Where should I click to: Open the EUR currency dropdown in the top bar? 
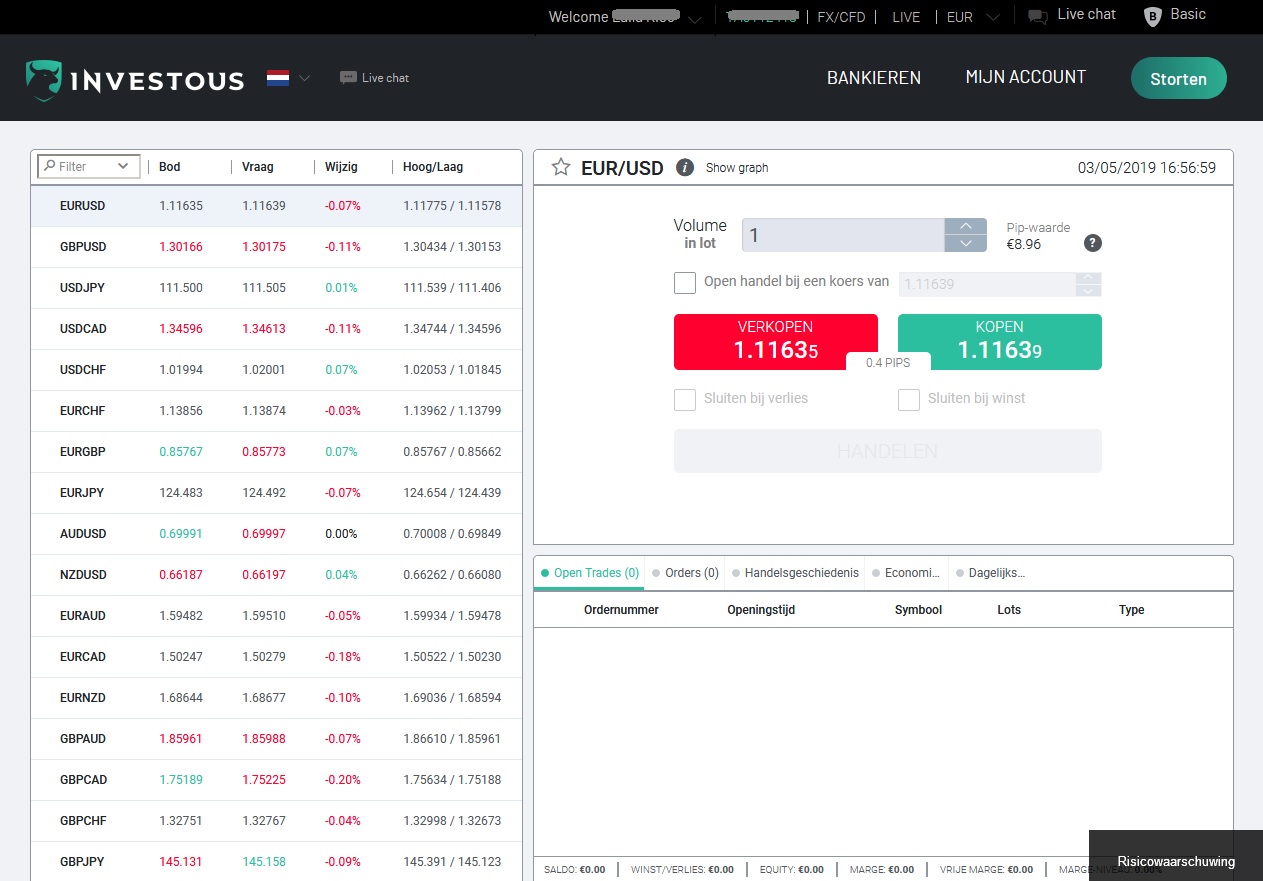989,16
